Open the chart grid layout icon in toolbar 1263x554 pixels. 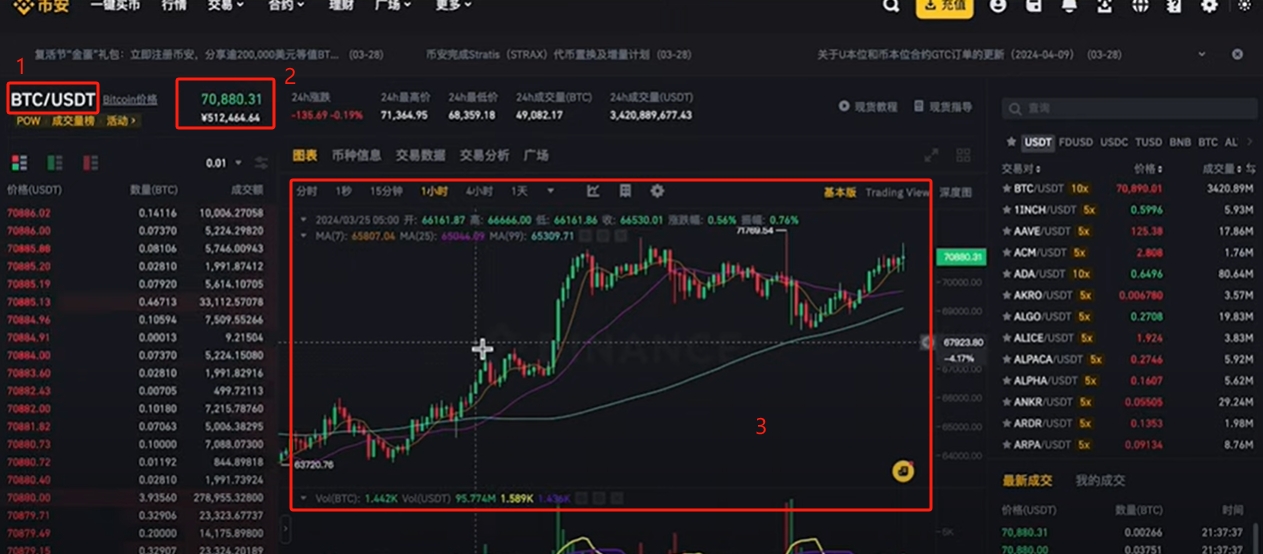tap(625, 191)
